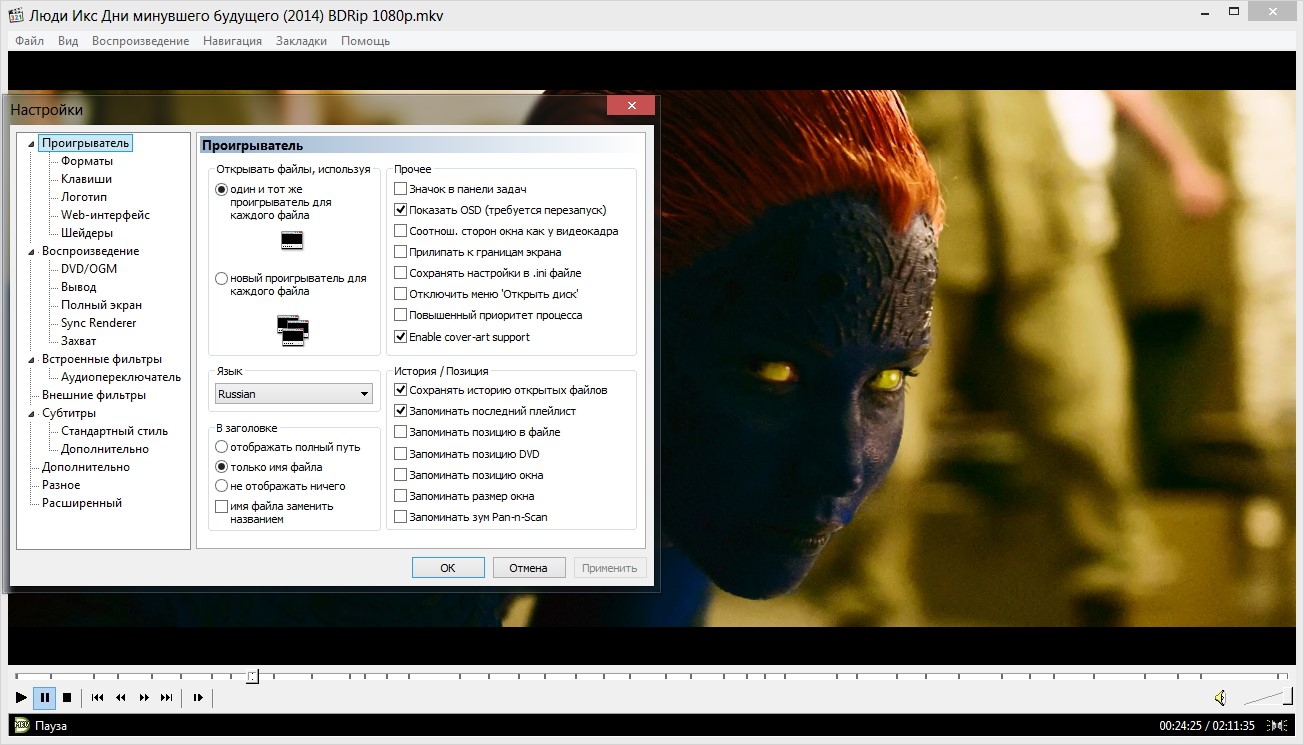The image size is (1304, 745).
Task: Open the Язык language dropdown
Action: point(364,393)
